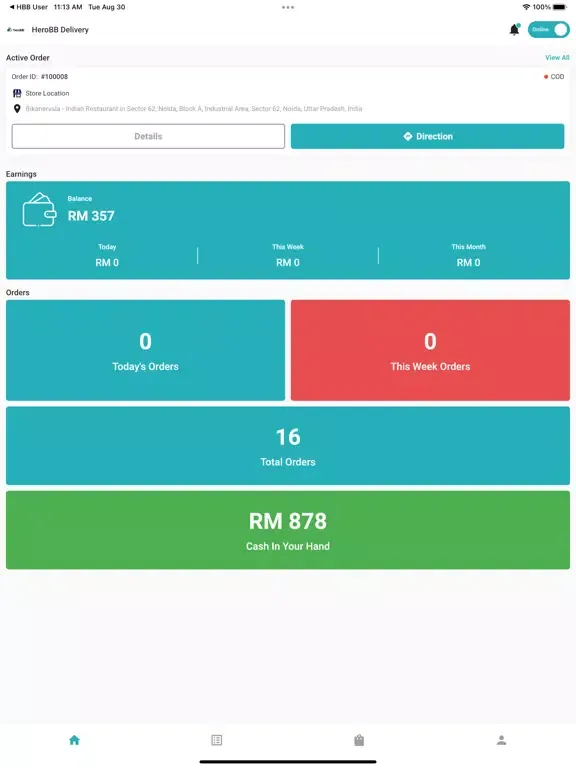This screenshot has height=768, width=576.
Task: Click the Active Order heading
Action: click(28, 58)
